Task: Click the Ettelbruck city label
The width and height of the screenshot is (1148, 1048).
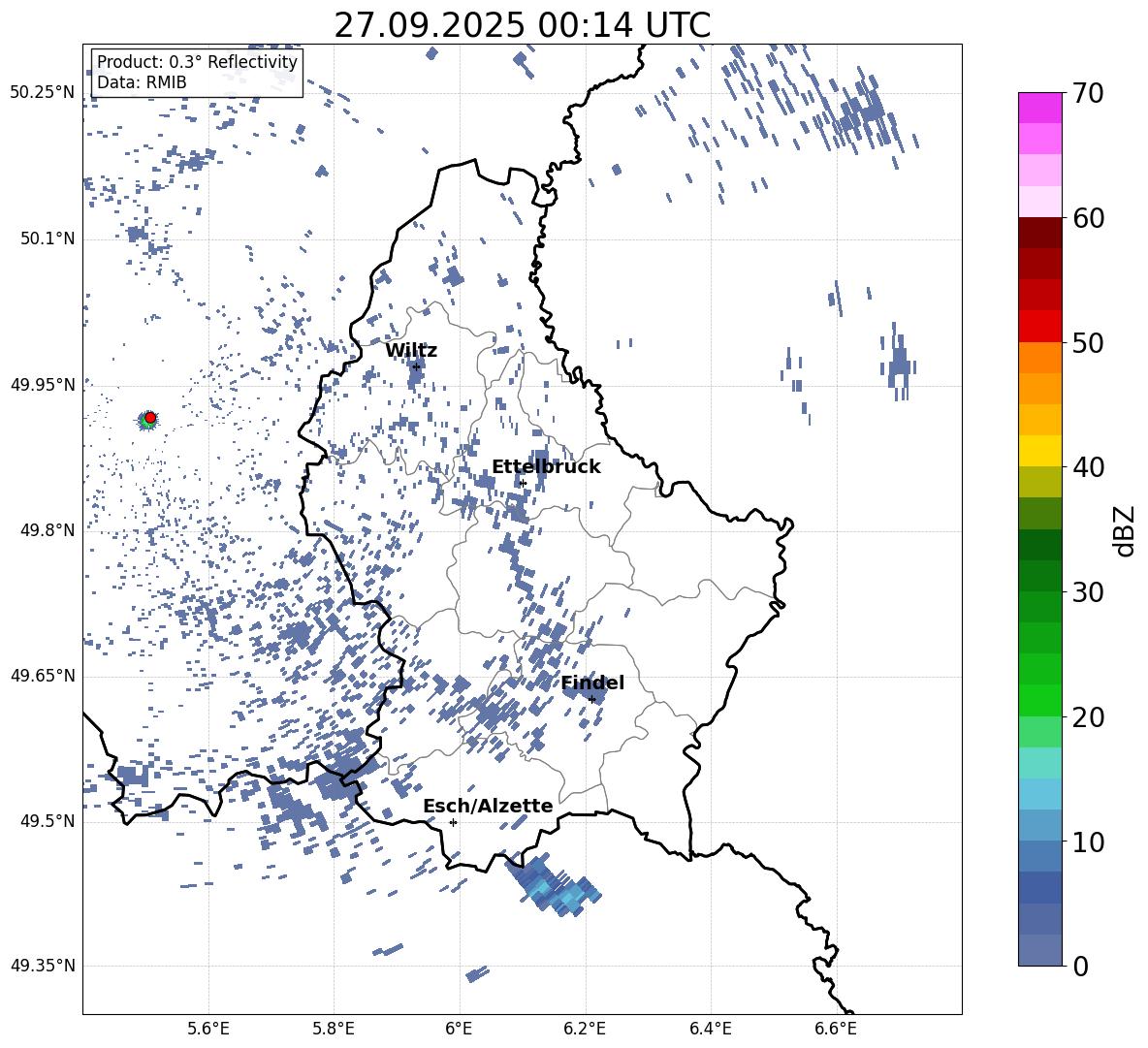Action: pos(546,467)
